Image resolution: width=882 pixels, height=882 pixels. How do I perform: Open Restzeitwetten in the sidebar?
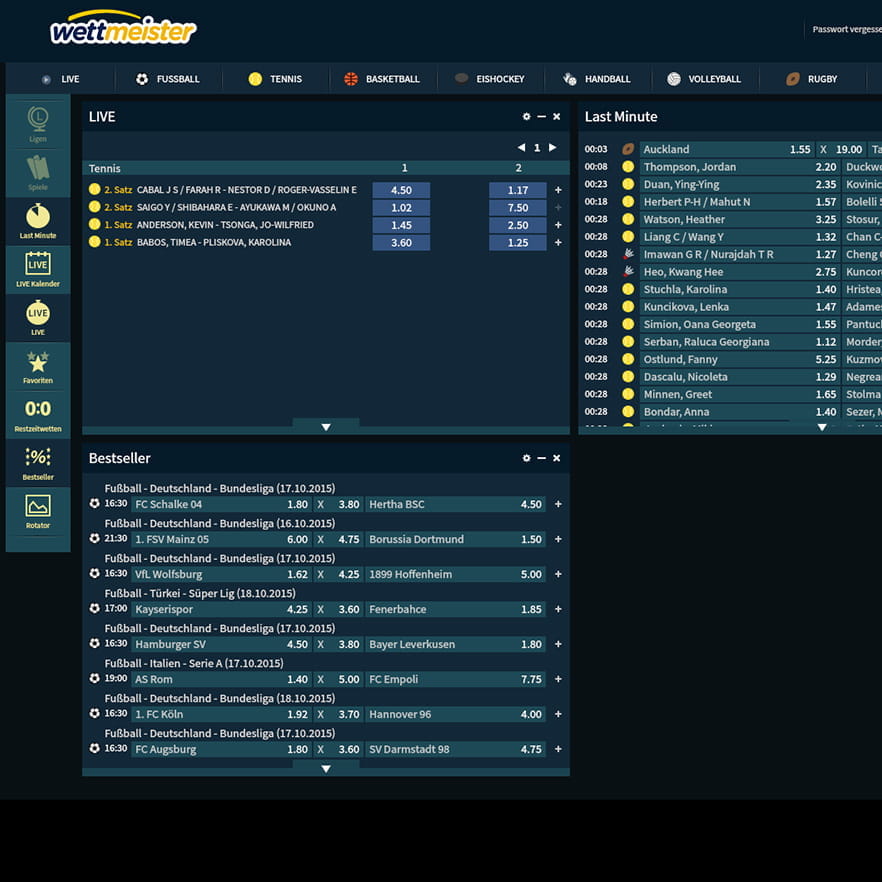click(38, 414)
